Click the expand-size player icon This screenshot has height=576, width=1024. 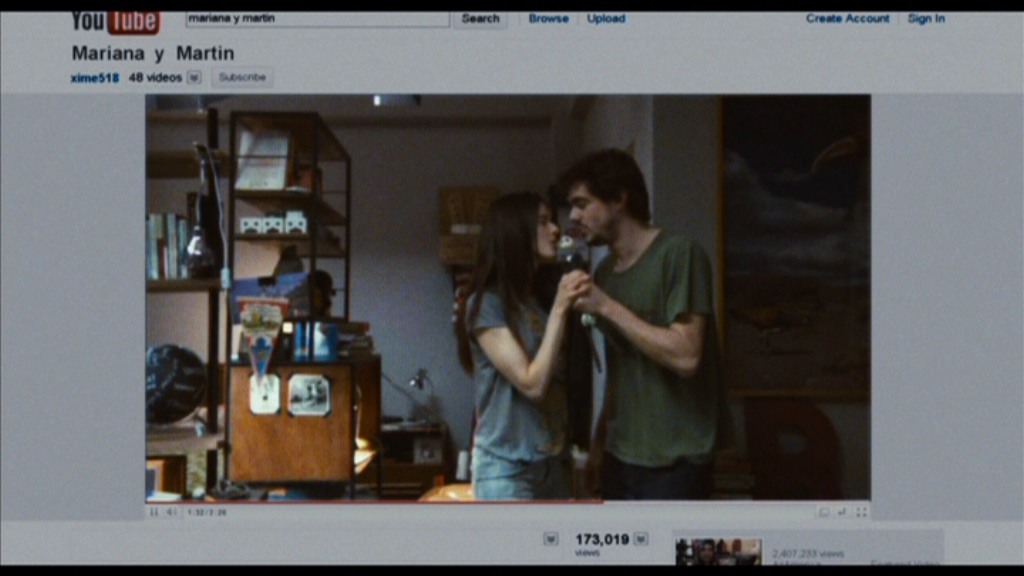click(842, 513)
